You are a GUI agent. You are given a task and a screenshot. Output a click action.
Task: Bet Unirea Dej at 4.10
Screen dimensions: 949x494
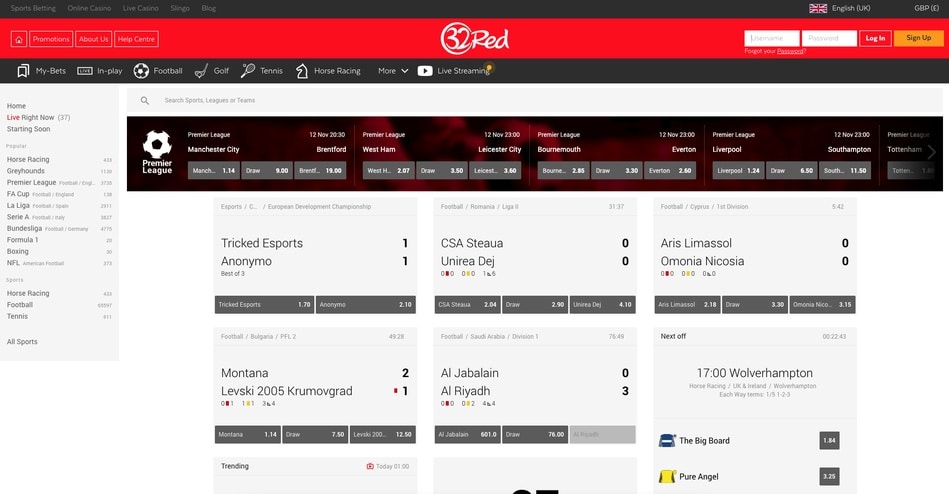click(x=603, y=305)
